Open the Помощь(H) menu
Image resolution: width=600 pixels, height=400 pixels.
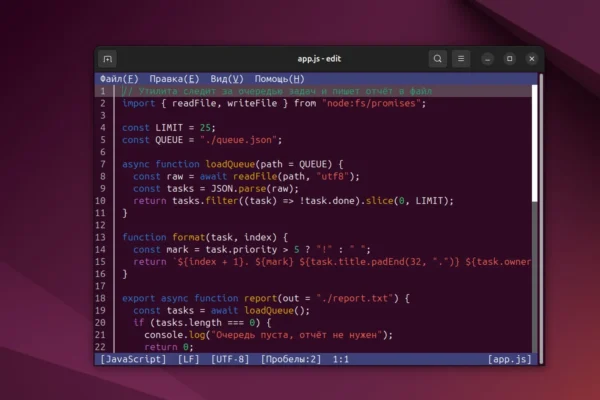pos(279,79)
